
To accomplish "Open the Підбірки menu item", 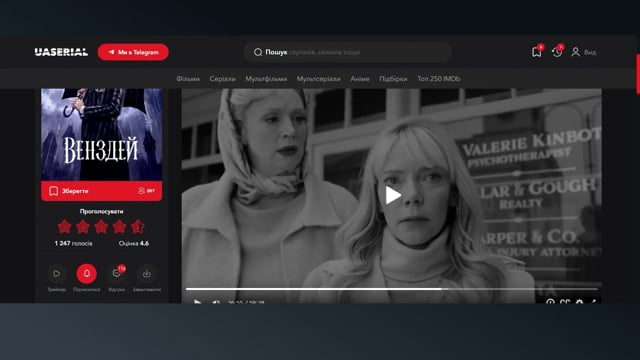I will pos(393,79).
